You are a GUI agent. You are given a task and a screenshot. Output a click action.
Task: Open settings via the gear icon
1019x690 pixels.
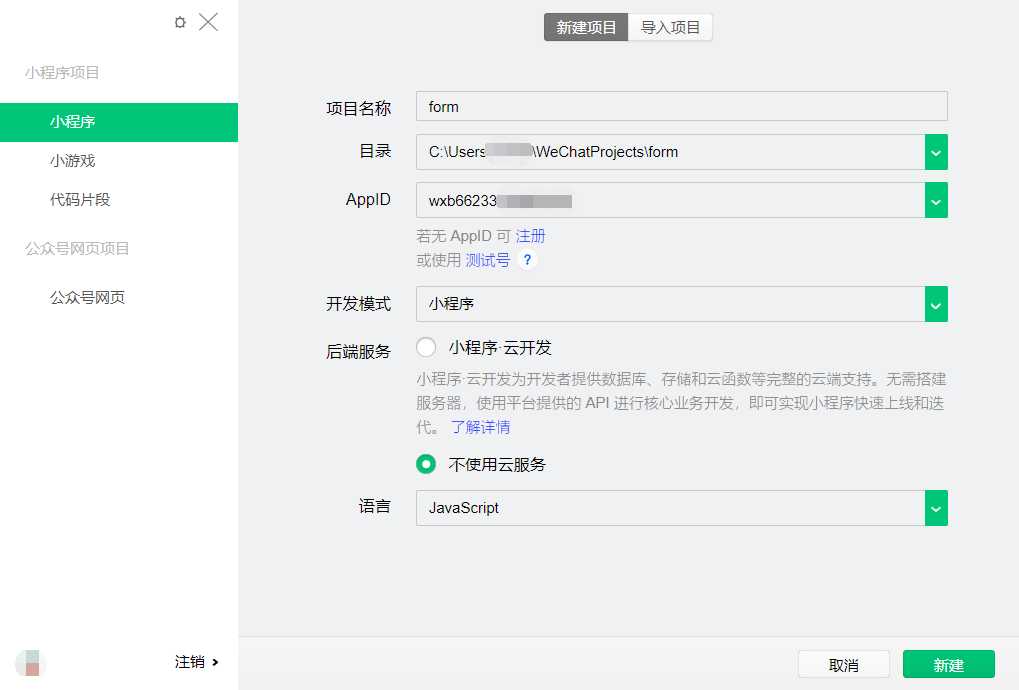point(180,23)
